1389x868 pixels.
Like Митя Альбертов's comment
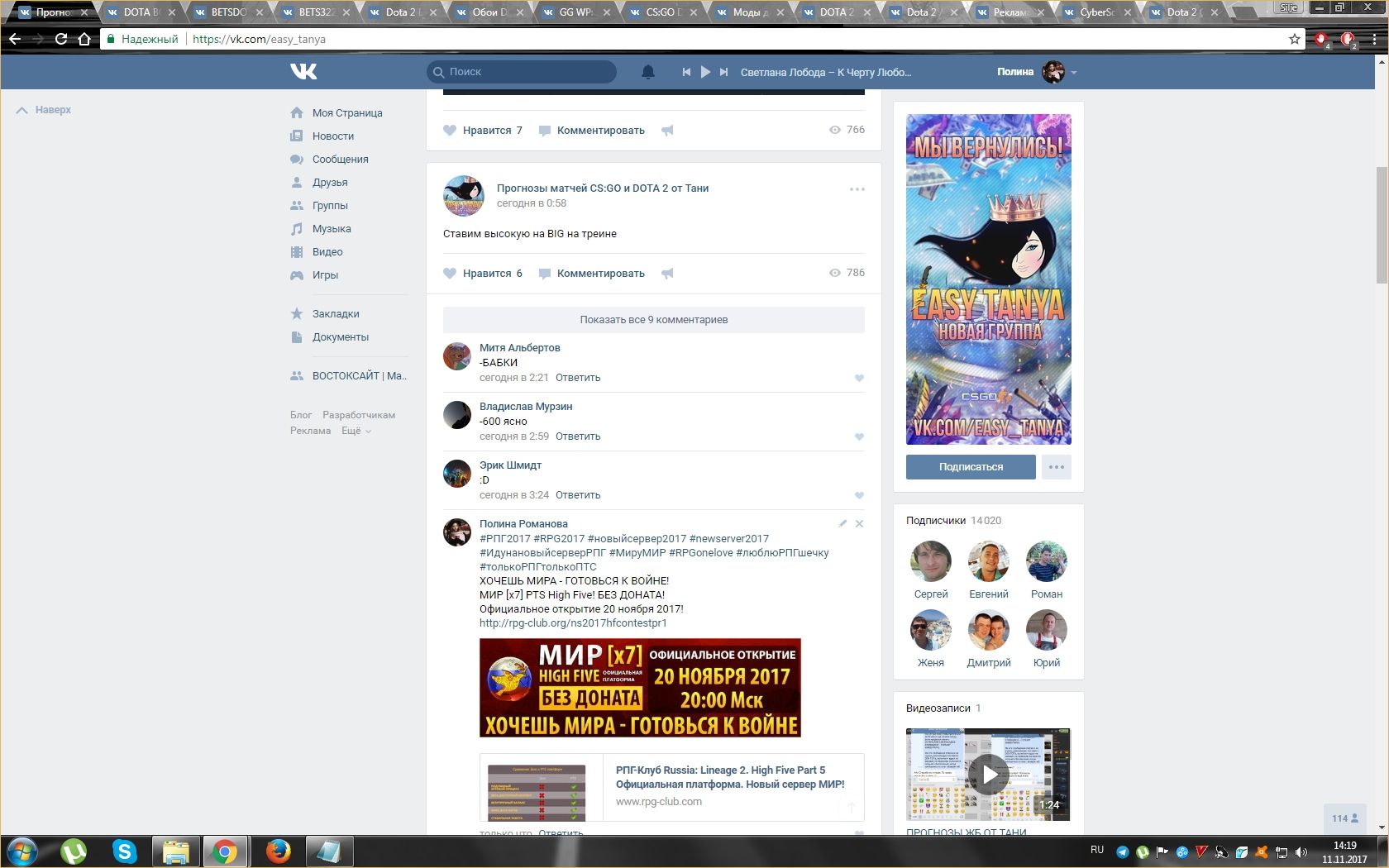(x=859, y=379)
